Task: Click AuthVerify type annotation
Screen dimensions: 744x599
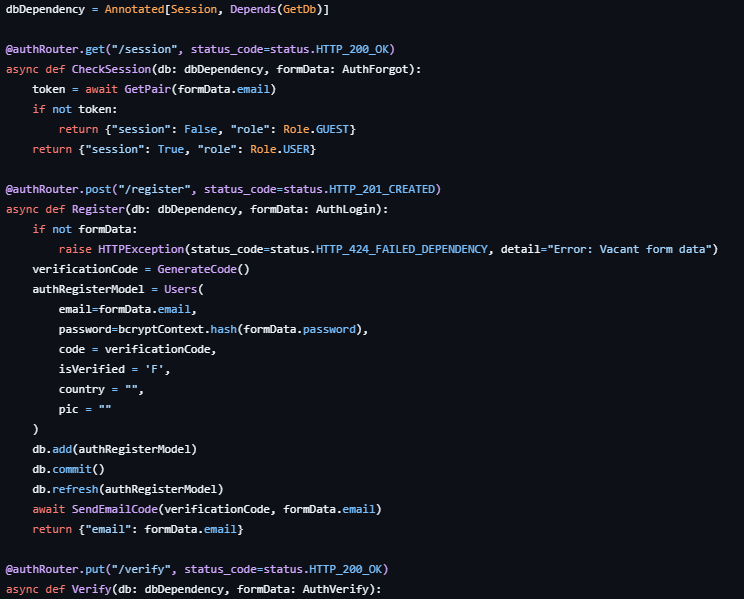Action: tap(335, 589)
